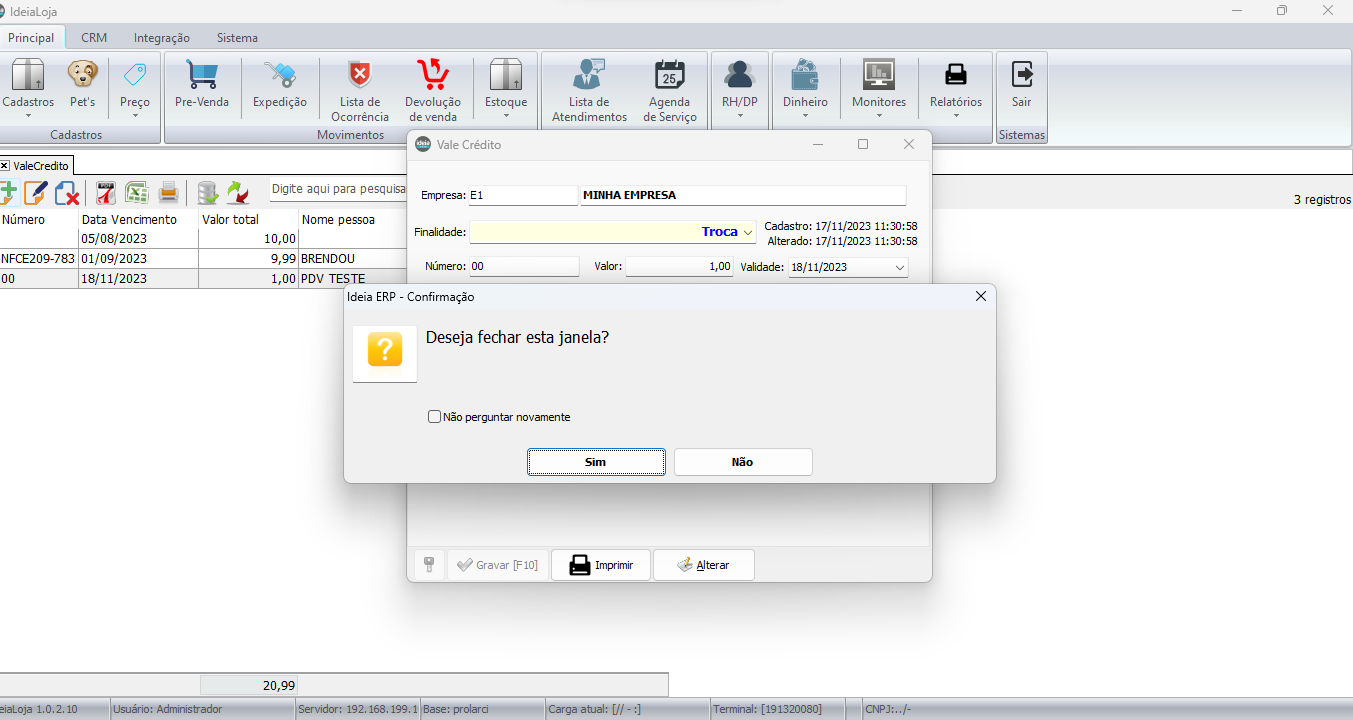Open Agenda de Serviço calendar icon
Viewport: 1353px width, 720px height.
pos(669,76)
